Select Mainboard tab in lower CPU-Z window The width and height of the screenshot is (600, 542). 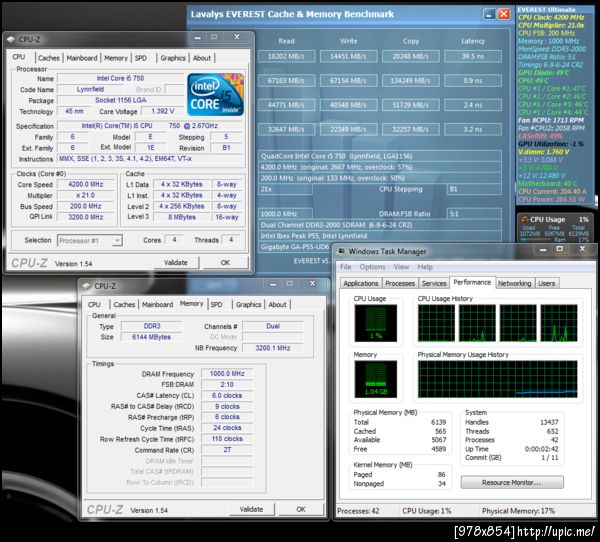(x=157, y=305)
